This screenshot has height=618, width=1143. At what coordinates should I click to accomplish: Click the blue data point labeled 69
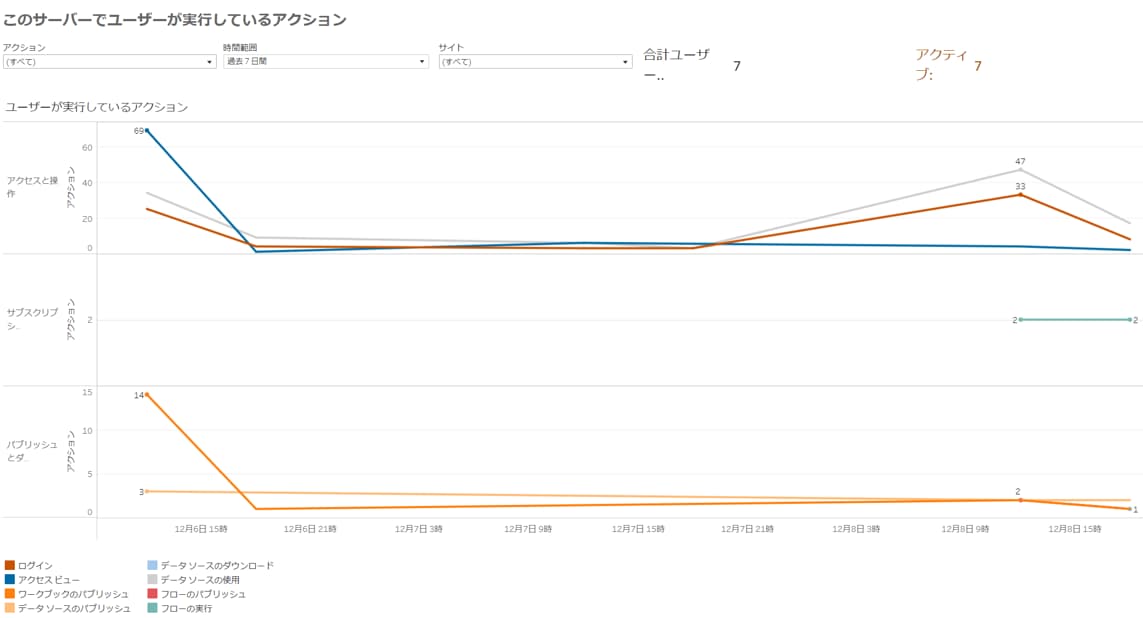pos(147,130)
